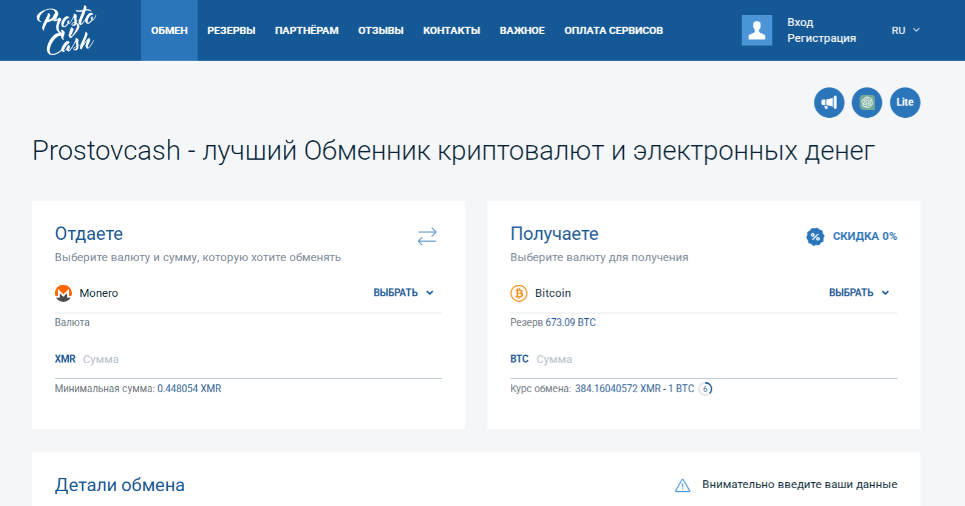
Task: Click the warning triangle icon
Action: [x=683, y=486]
